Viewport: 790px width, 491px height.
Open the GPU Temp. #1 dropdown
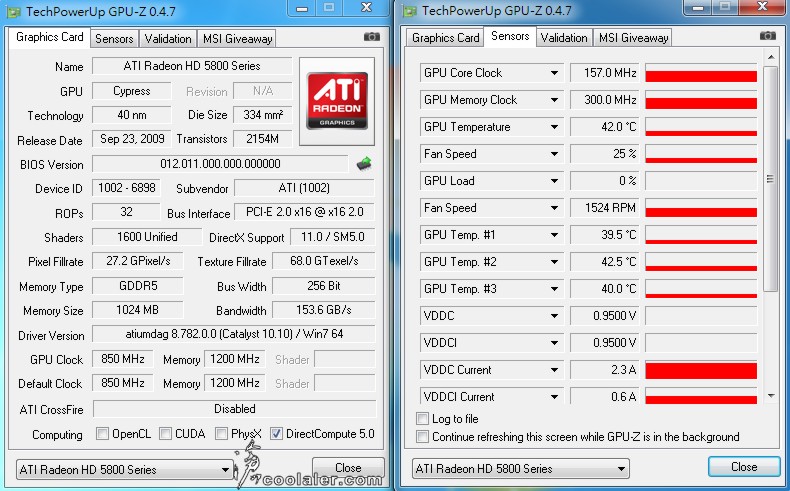(554, 235)
